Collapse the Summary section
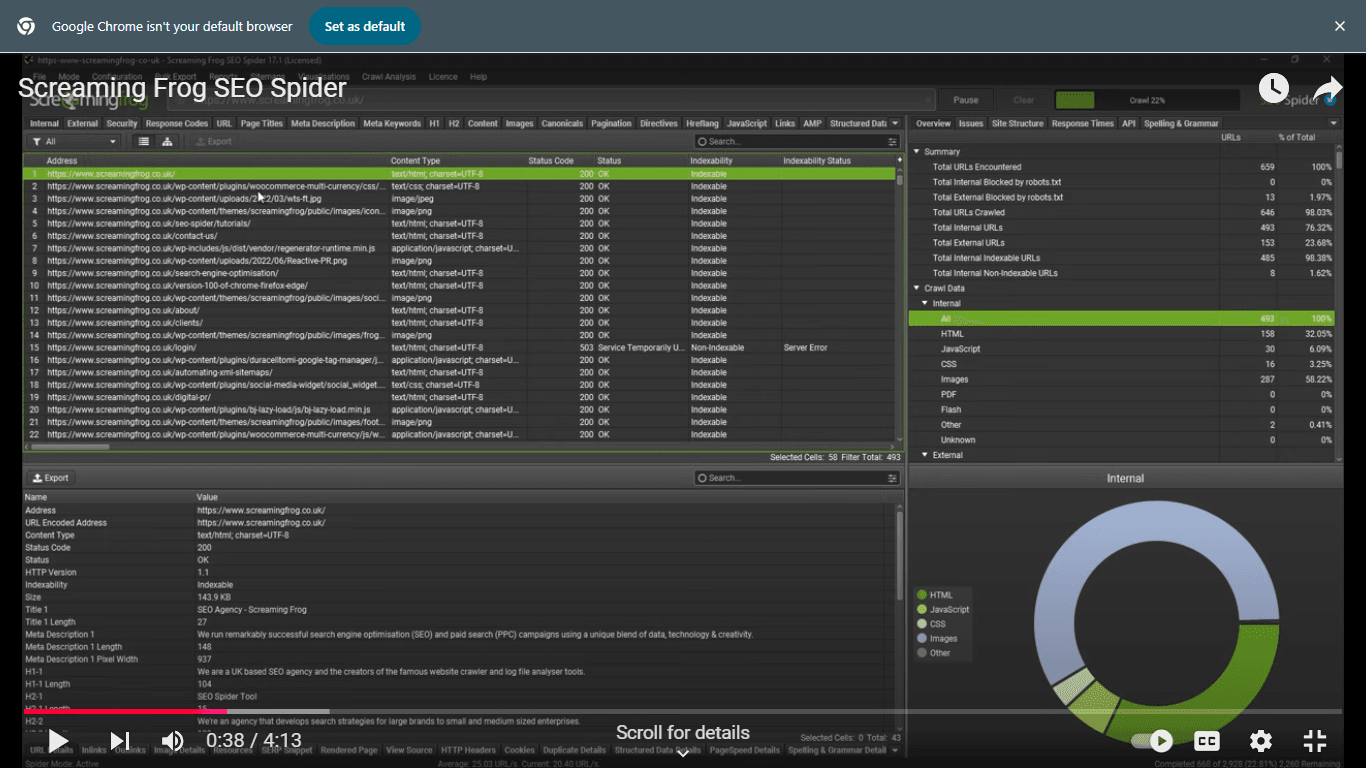This screenshot has height=768, width=1366. 917,152
